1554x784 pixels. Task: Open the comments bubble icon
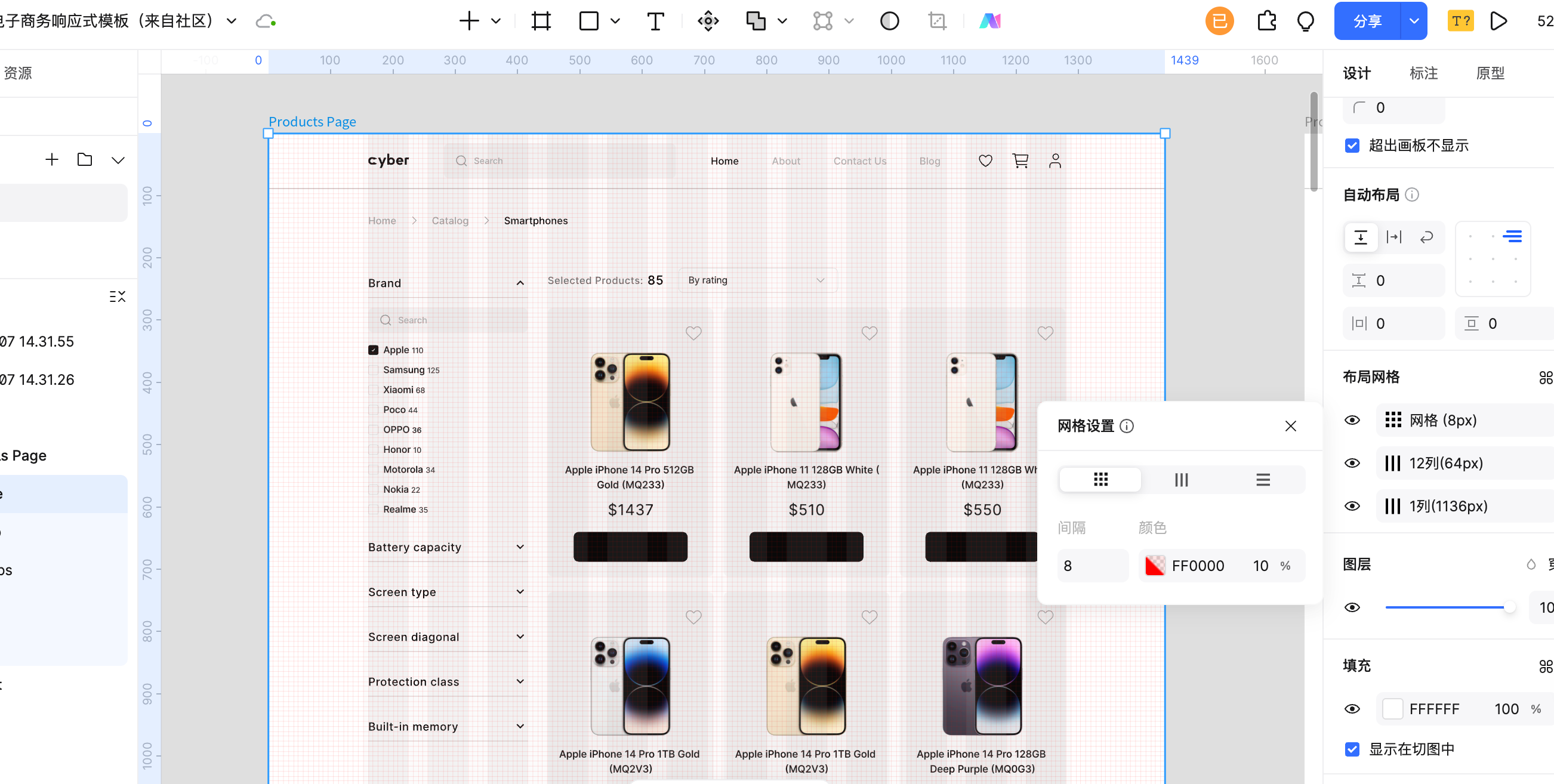tap(1306, 21)
